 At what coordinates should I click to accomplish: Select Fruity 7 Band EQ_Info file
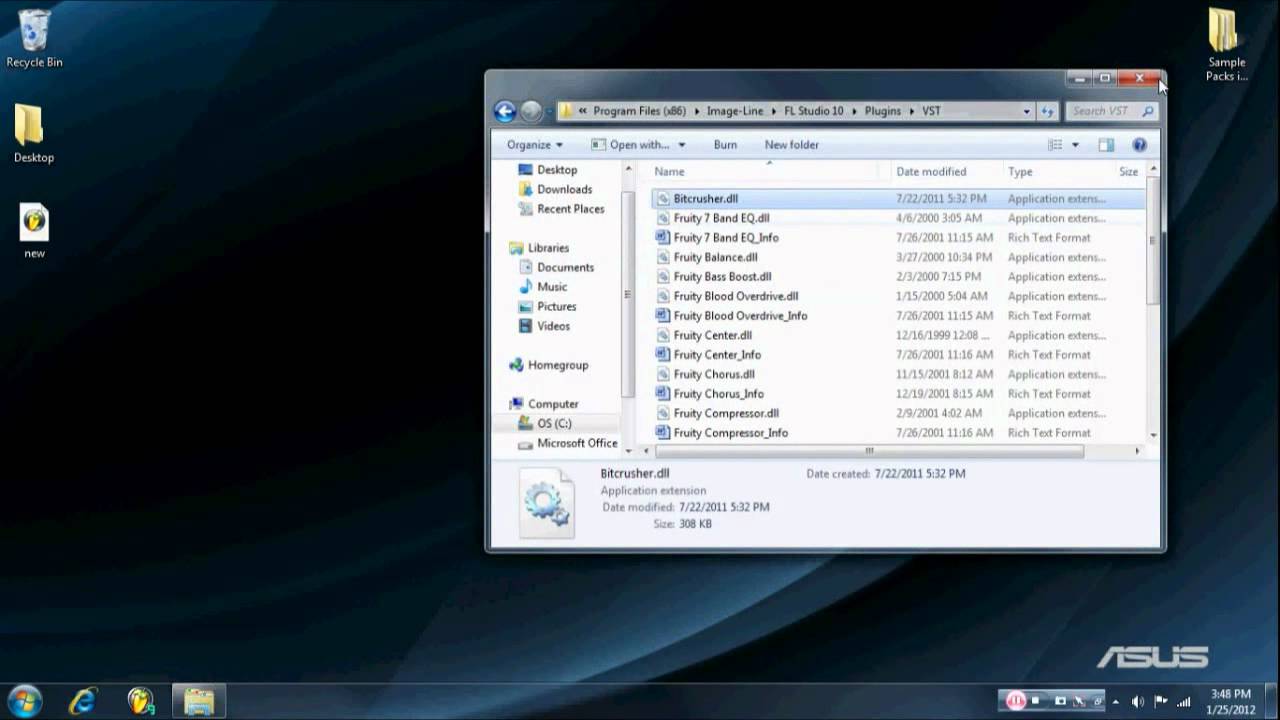[x=897, y=238]
